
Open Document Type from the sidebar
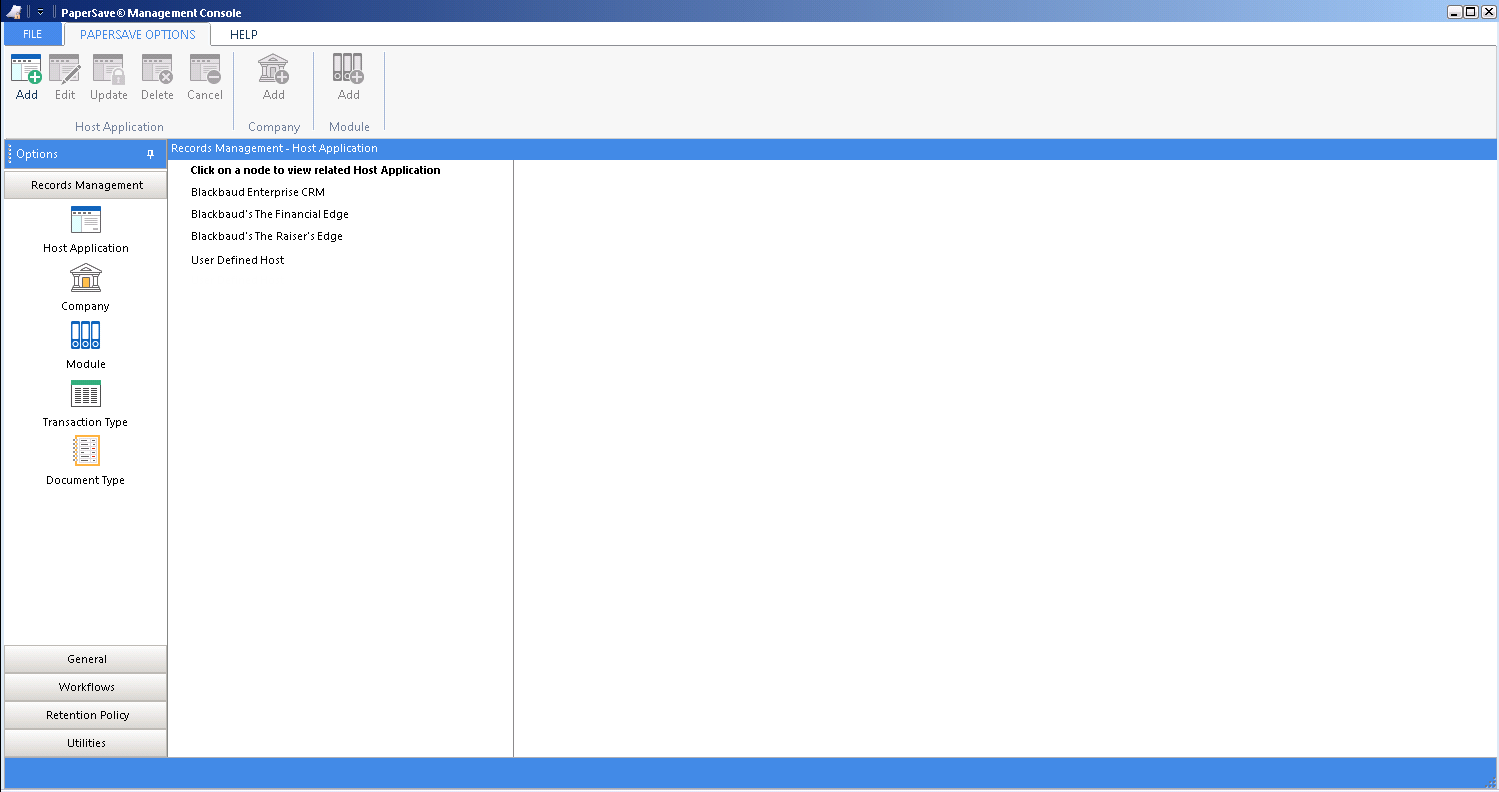[x=85, y=453]
